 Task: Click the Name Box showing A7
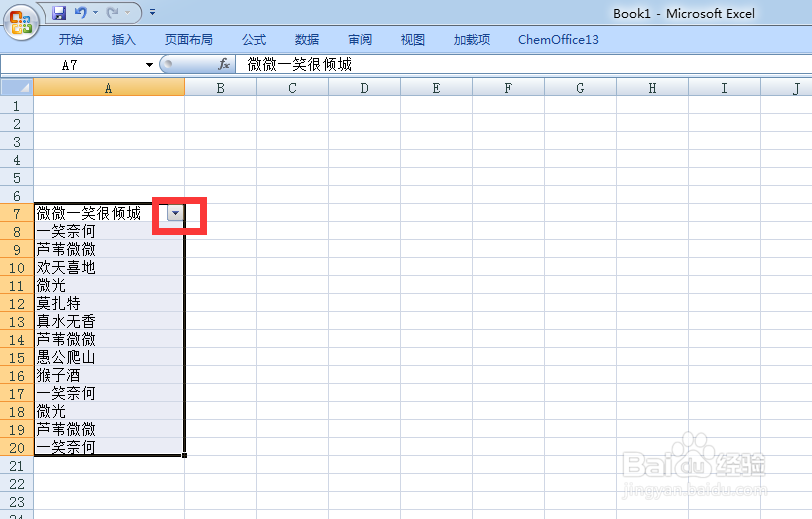[70, 65]
